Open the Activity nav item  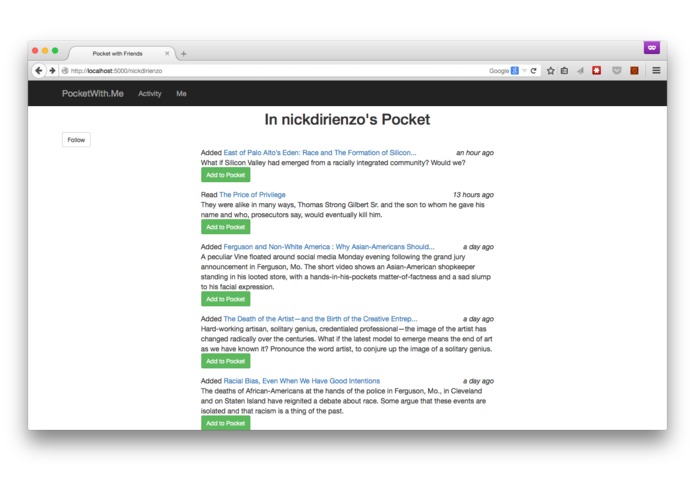click(x=150, y=93)
